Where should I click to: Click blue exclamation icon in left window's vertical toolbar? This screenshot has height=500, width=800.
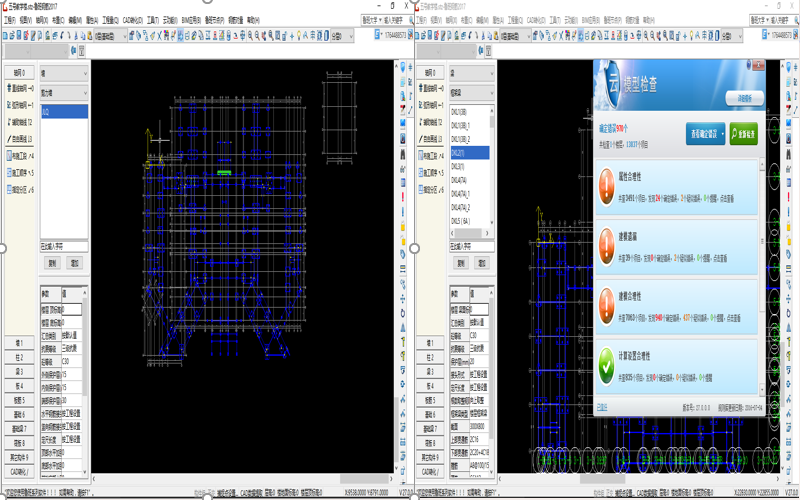[403, 210]
